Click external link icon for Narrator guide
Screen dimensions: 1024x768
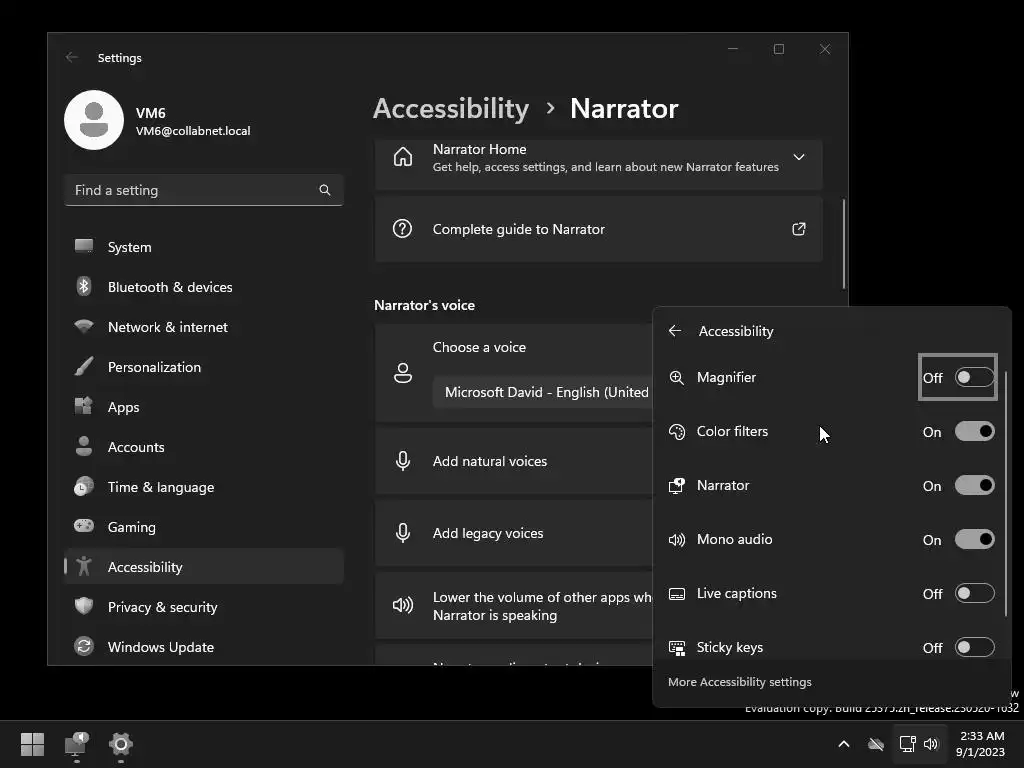tap(799, 229)
